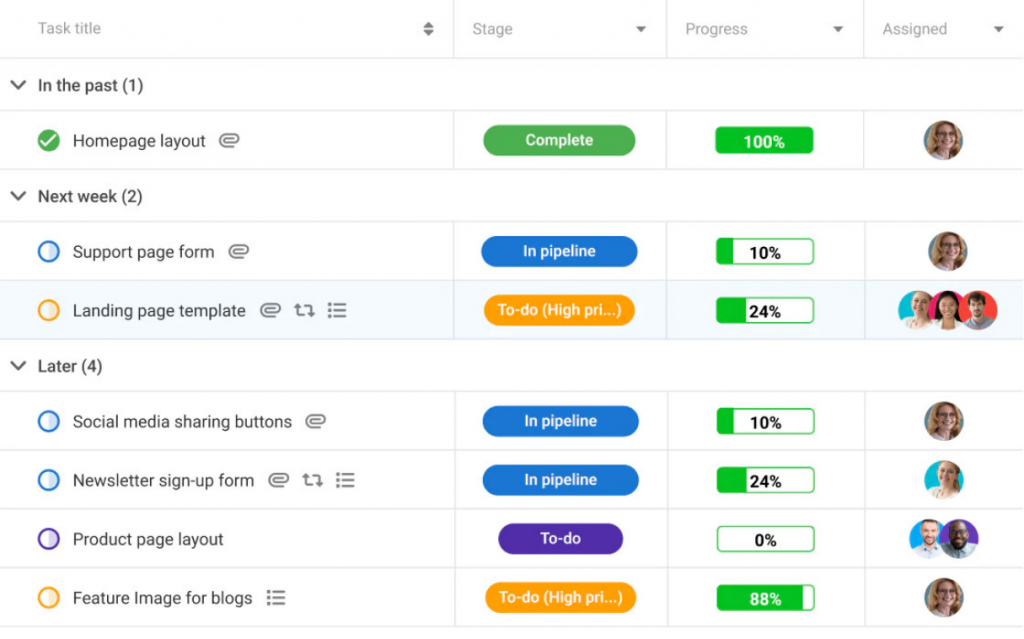Click 88% progress bar on Feature Image for blogs

tap(765, 598)
